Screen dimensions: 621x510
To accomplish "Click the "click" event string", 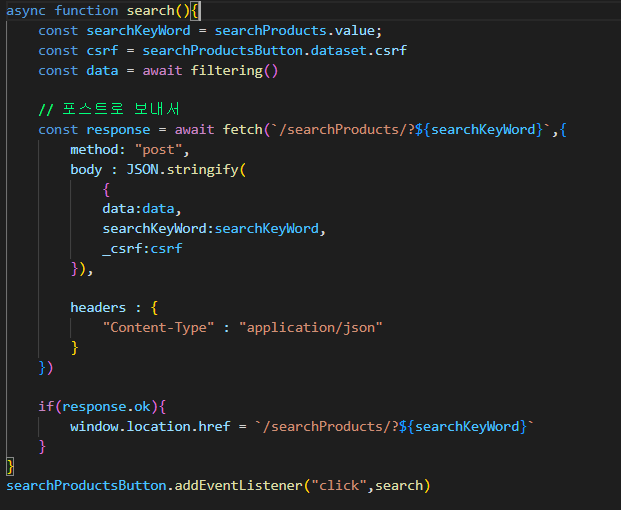I will pyautogui.click(x=339, y=486).
